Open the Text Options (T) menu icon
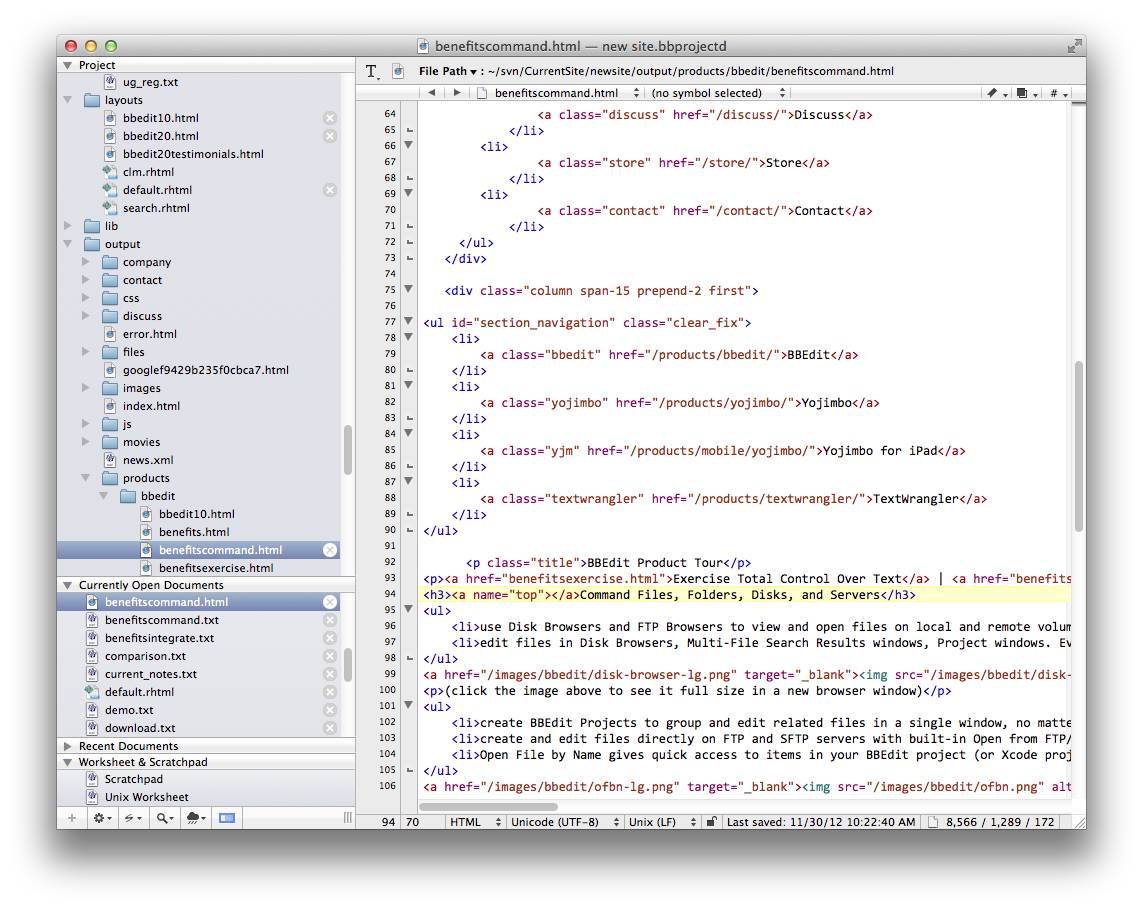Viewport: 1143px width, 908px height. 372,71
